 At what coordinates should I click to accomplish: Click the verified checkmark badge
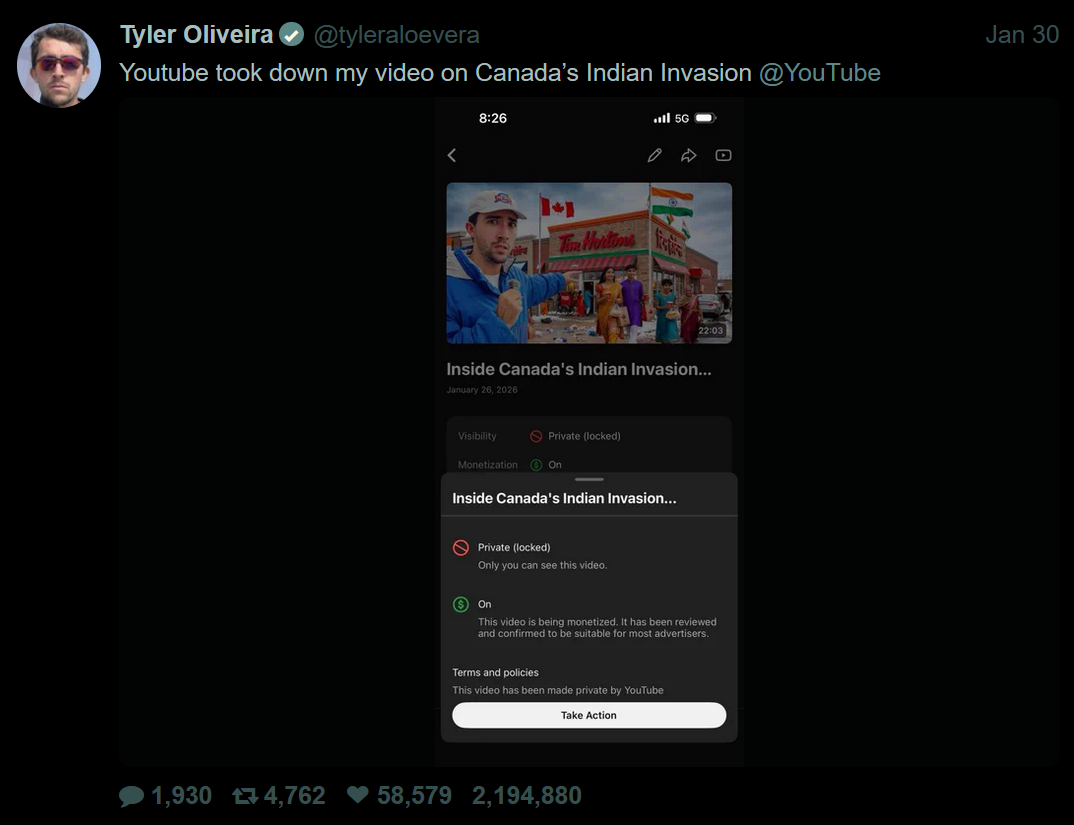coord(291,35)
